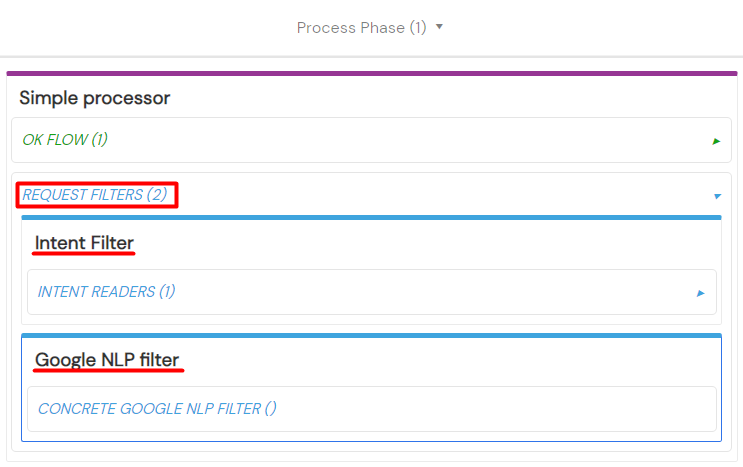
Task: Collapse REQUEST FILTERS using blue down arrow
Action: pos(717,196)
